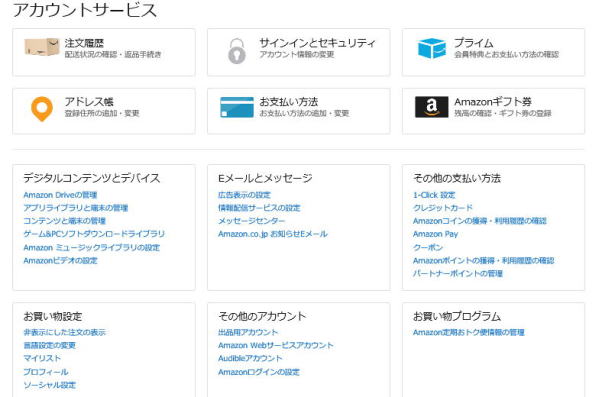Image resolution: width=602 pixels, height=397 pixels.
Task: Click the orange location pin icon
Action: coord(42,109)
